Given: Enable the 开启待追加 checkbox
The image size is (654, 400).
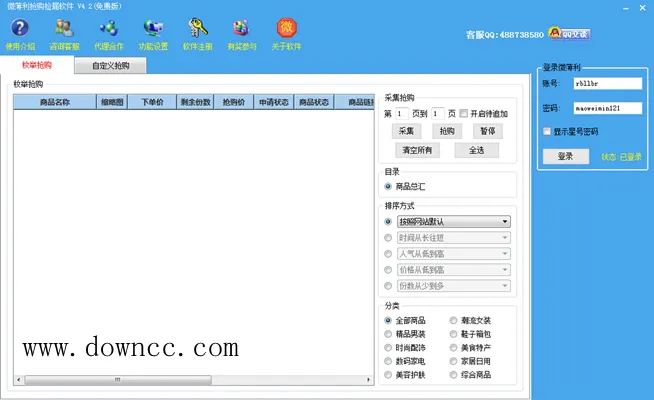Looking at the screenshot, I should pyautogui.click(x=463, y=113).
